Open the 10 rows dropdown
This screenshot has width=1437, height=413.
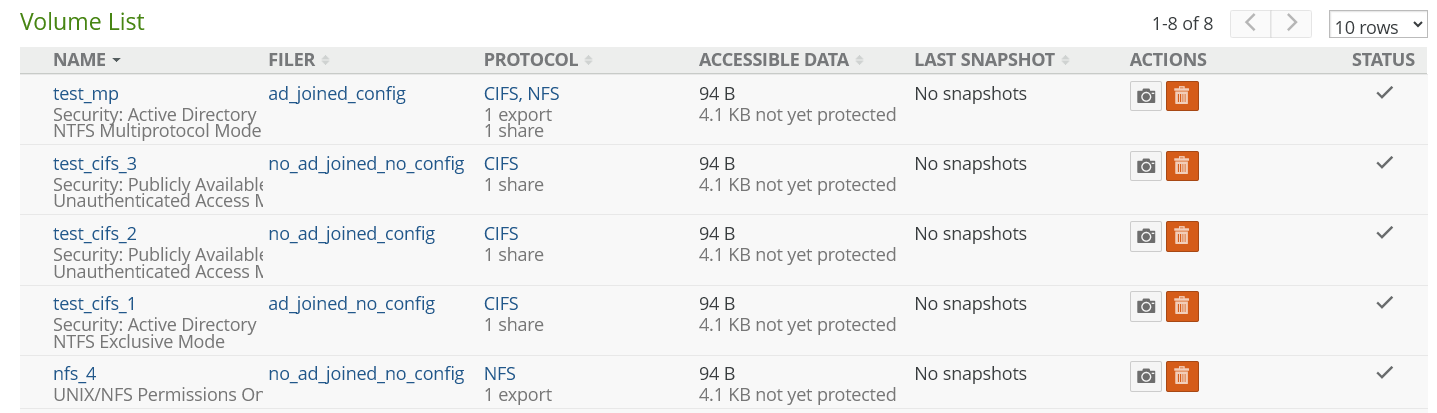[1378, 26]
